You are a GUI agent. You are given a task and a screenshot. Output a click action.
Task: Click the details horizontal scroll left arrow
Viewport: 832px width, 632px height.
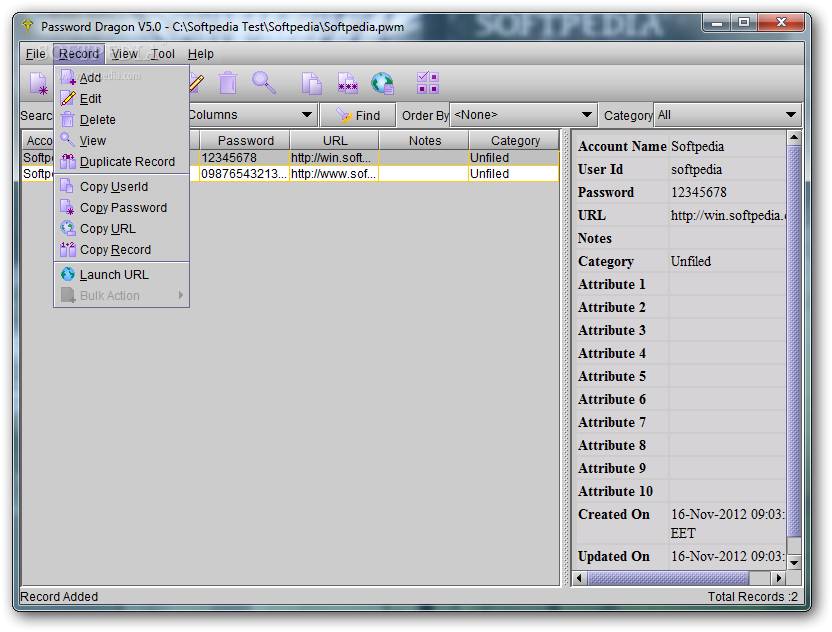pyautogui.click(x=579, y=578)
